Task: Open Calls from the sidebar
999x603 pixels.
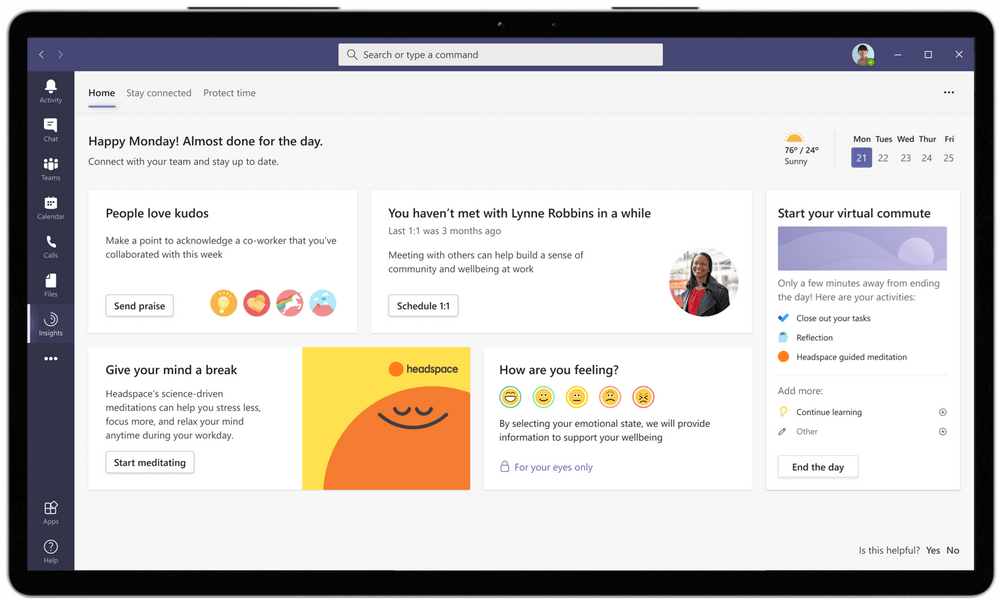Action: tap(50, 246)
